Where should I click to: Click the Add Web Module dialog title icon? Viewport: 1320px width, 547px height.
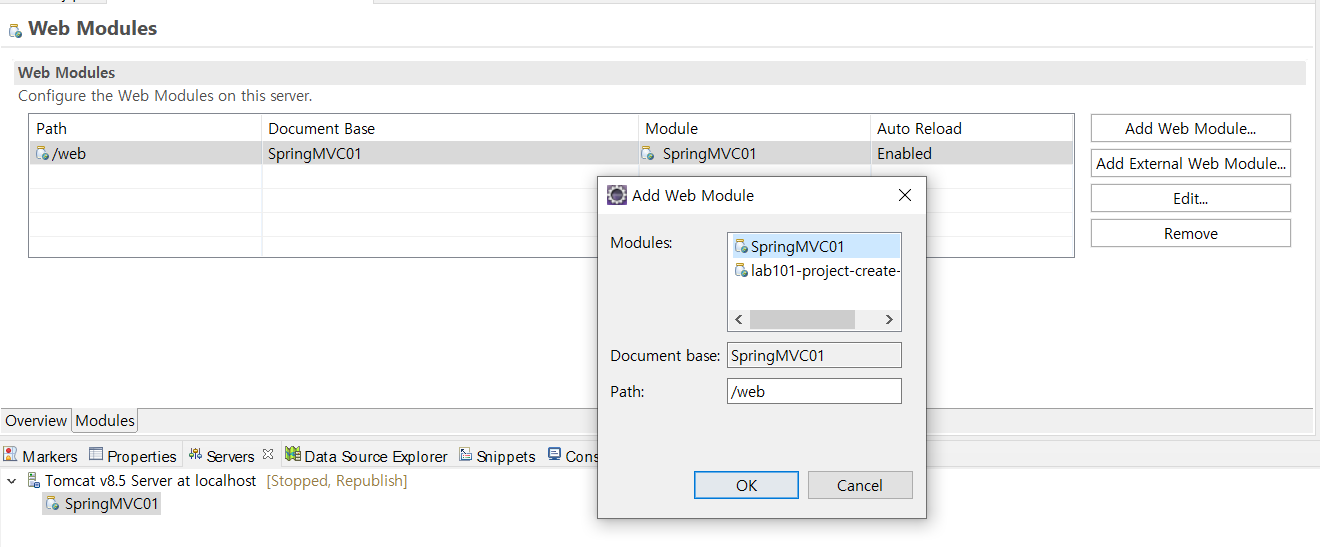[x=617, y=195]
